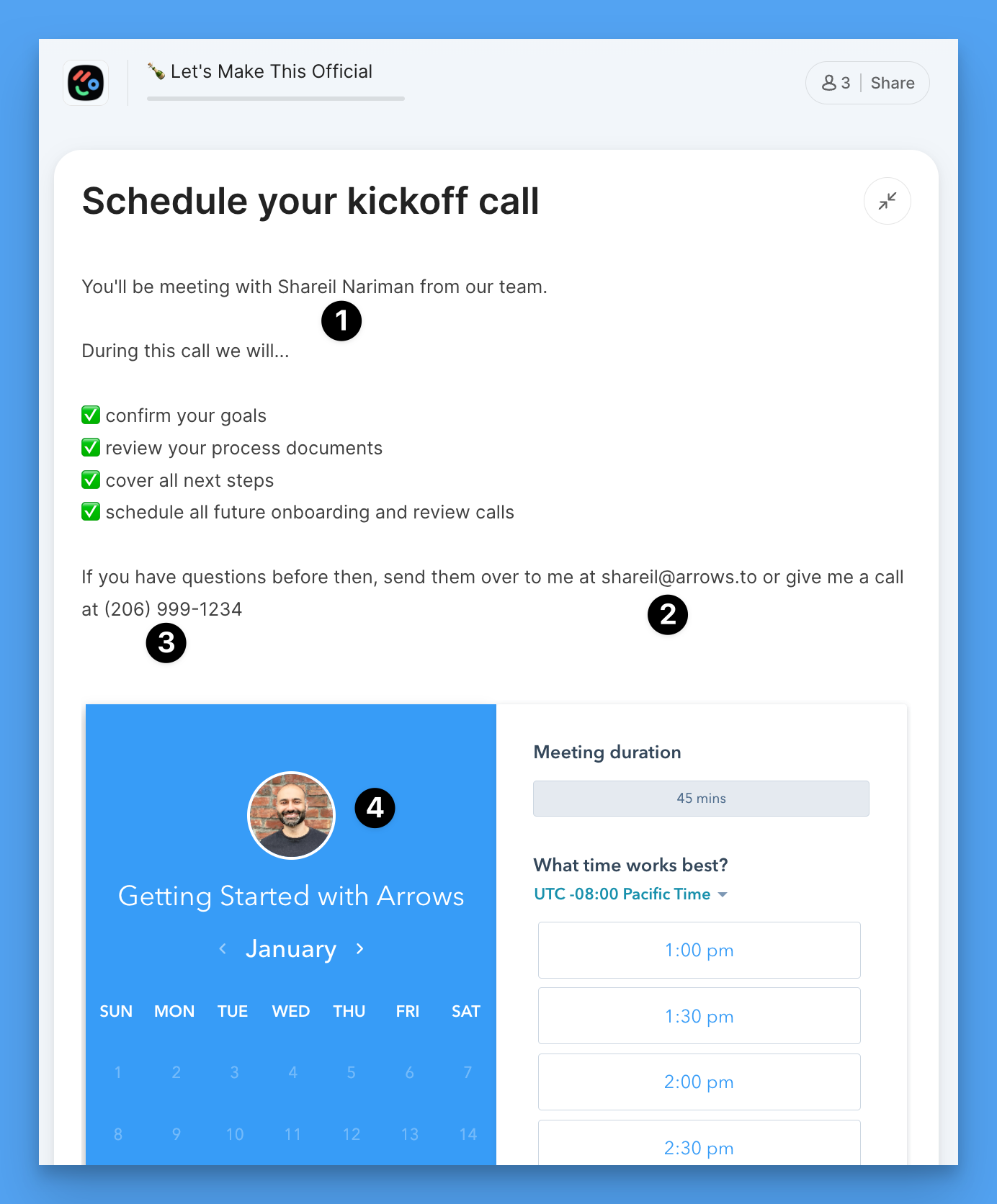Click the 45 mins duration selector
This screenshot has height=1204, width=997.
click(701, 799)
